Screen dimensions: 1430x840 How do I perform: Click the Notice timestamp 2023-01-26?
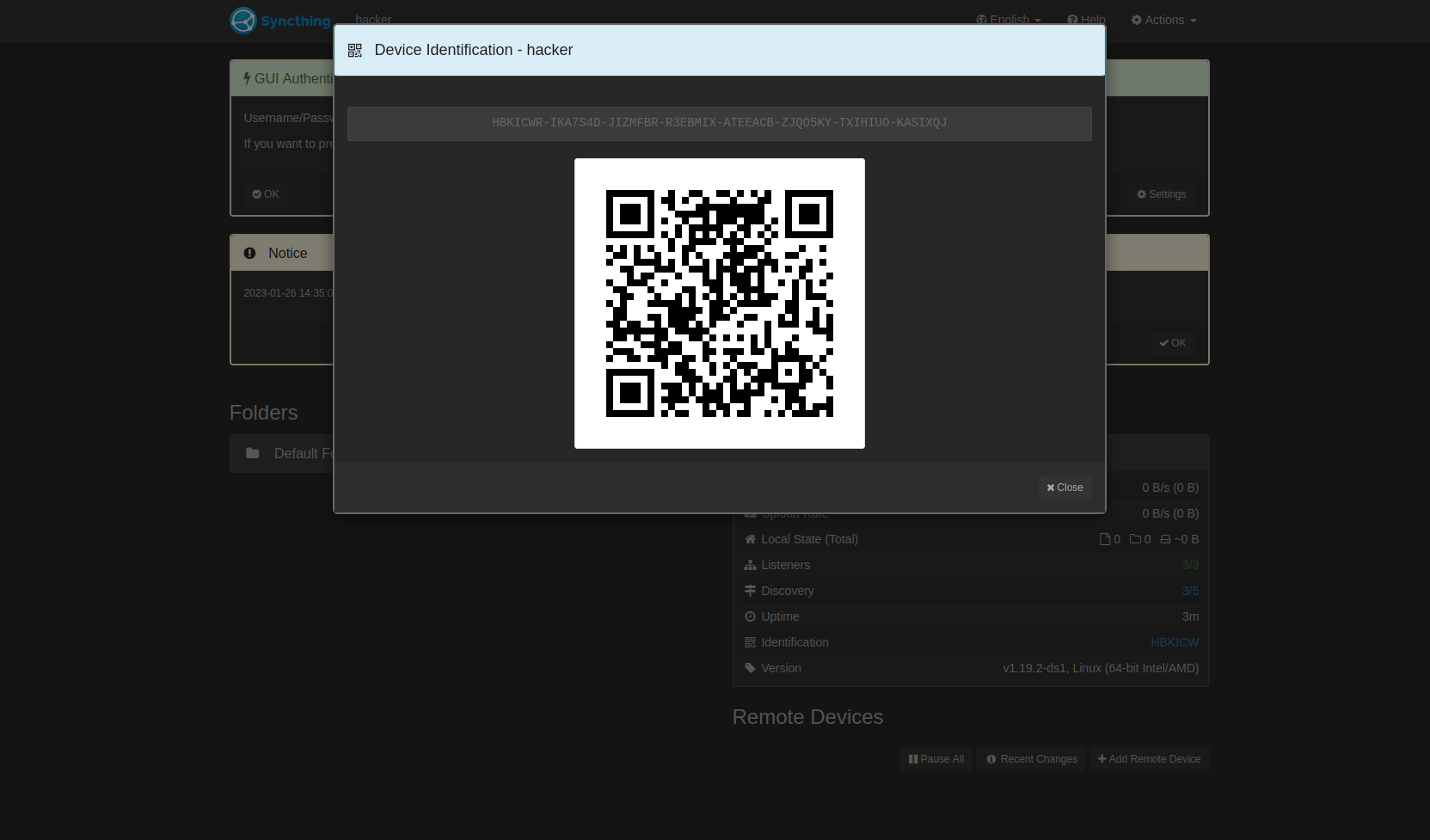tap(288, 293)
